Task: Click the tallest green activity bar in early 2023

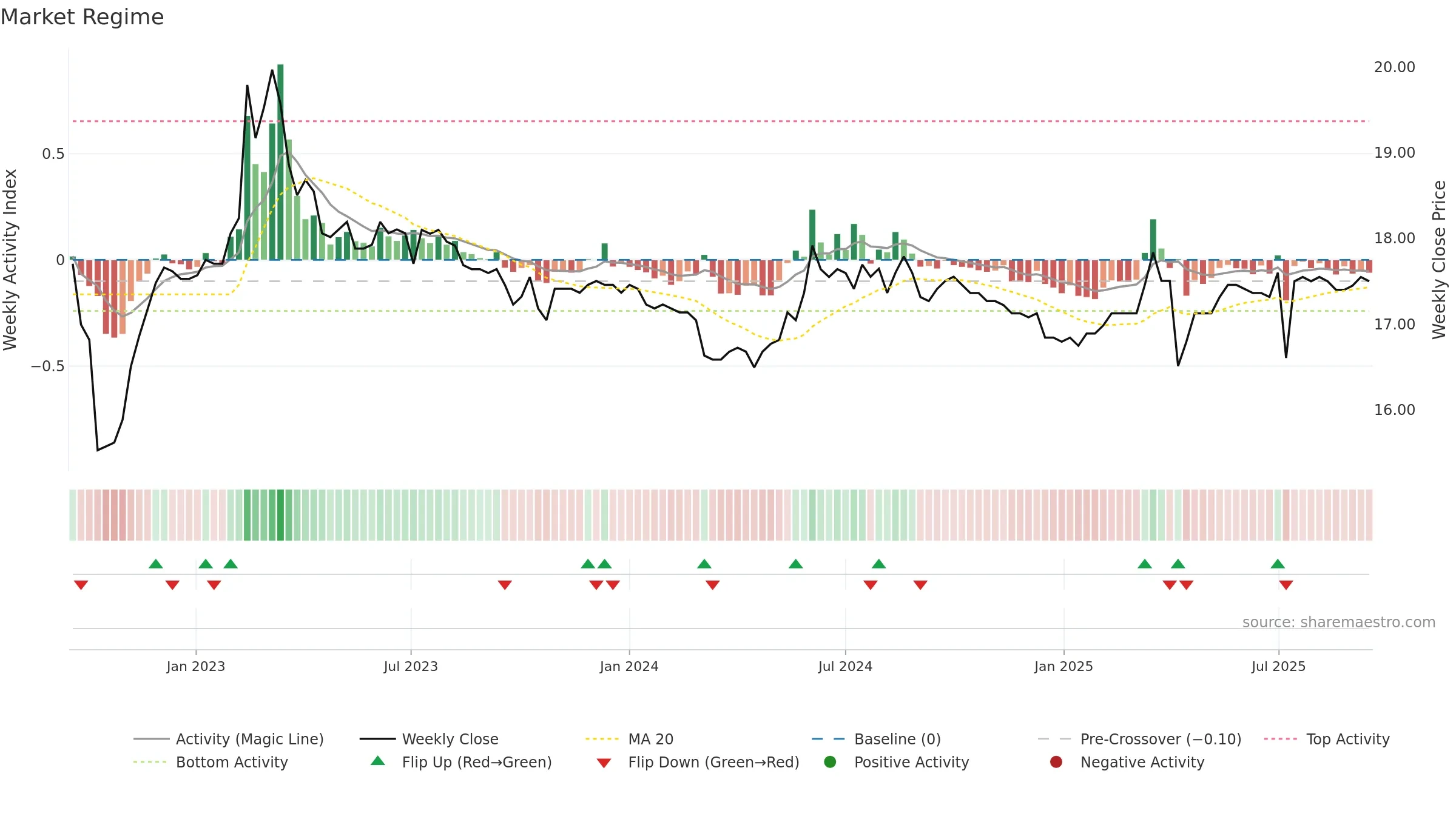Action: point(280,162)
